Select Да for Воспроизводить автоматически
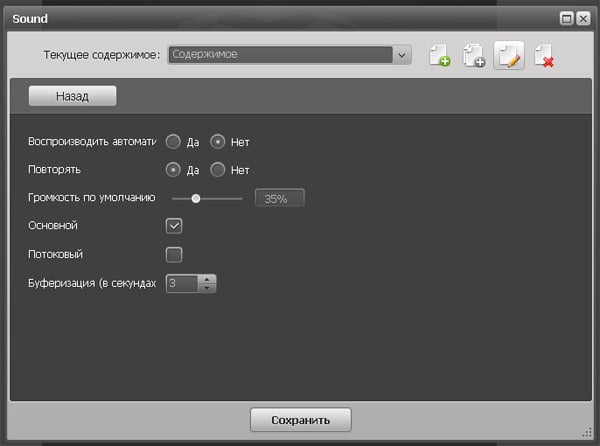This screenshot has height=446, width=600. [x=173, y=142]
